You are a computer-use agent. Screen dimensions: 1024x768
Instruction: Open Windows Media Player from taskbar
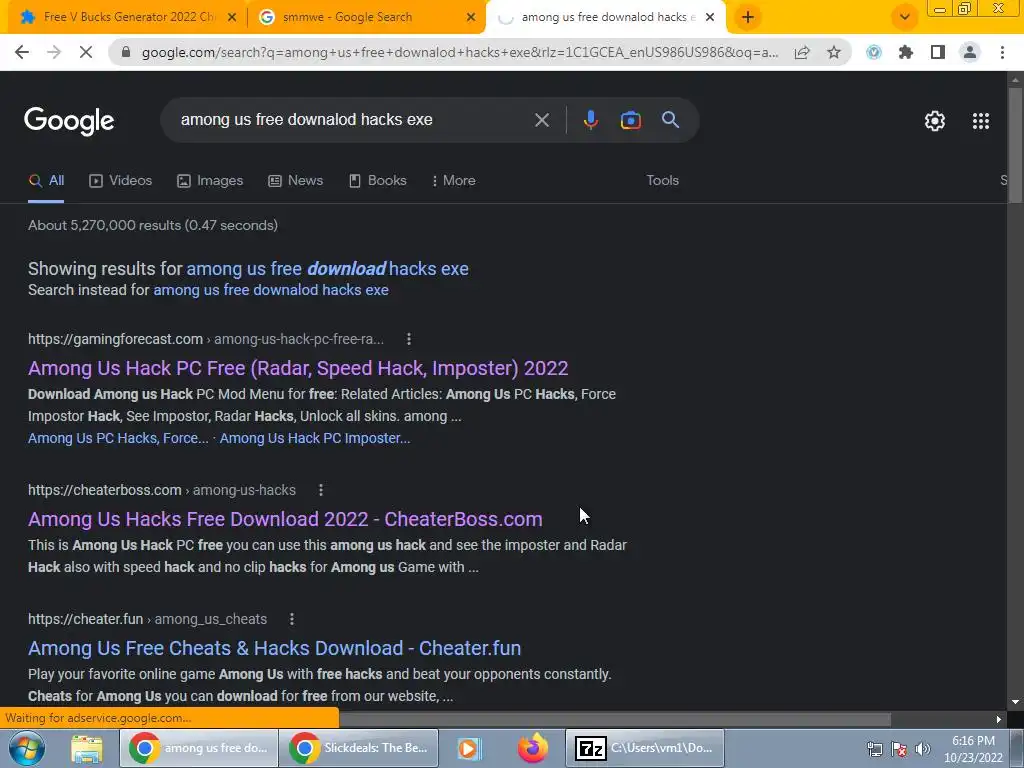point(469,748)
